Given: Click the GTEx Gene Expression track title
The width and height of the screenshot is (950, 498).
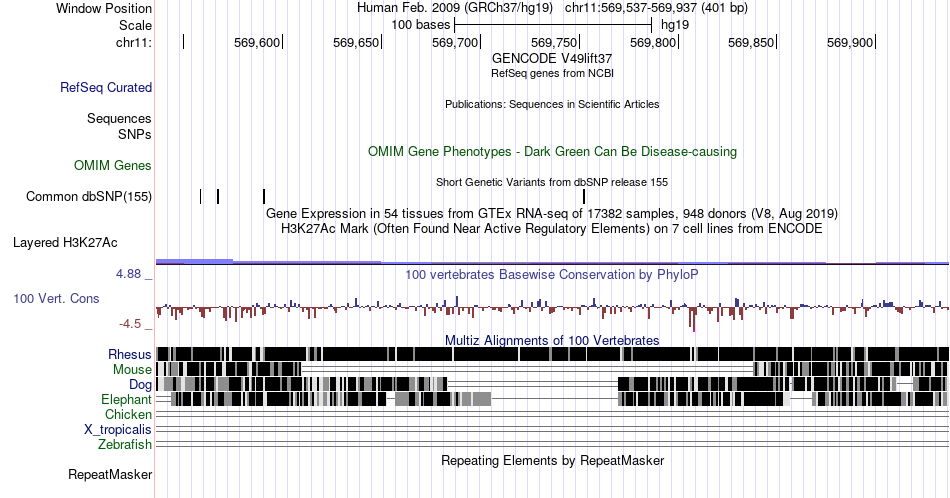Looking at the screenshot, I should coord(552,213).
